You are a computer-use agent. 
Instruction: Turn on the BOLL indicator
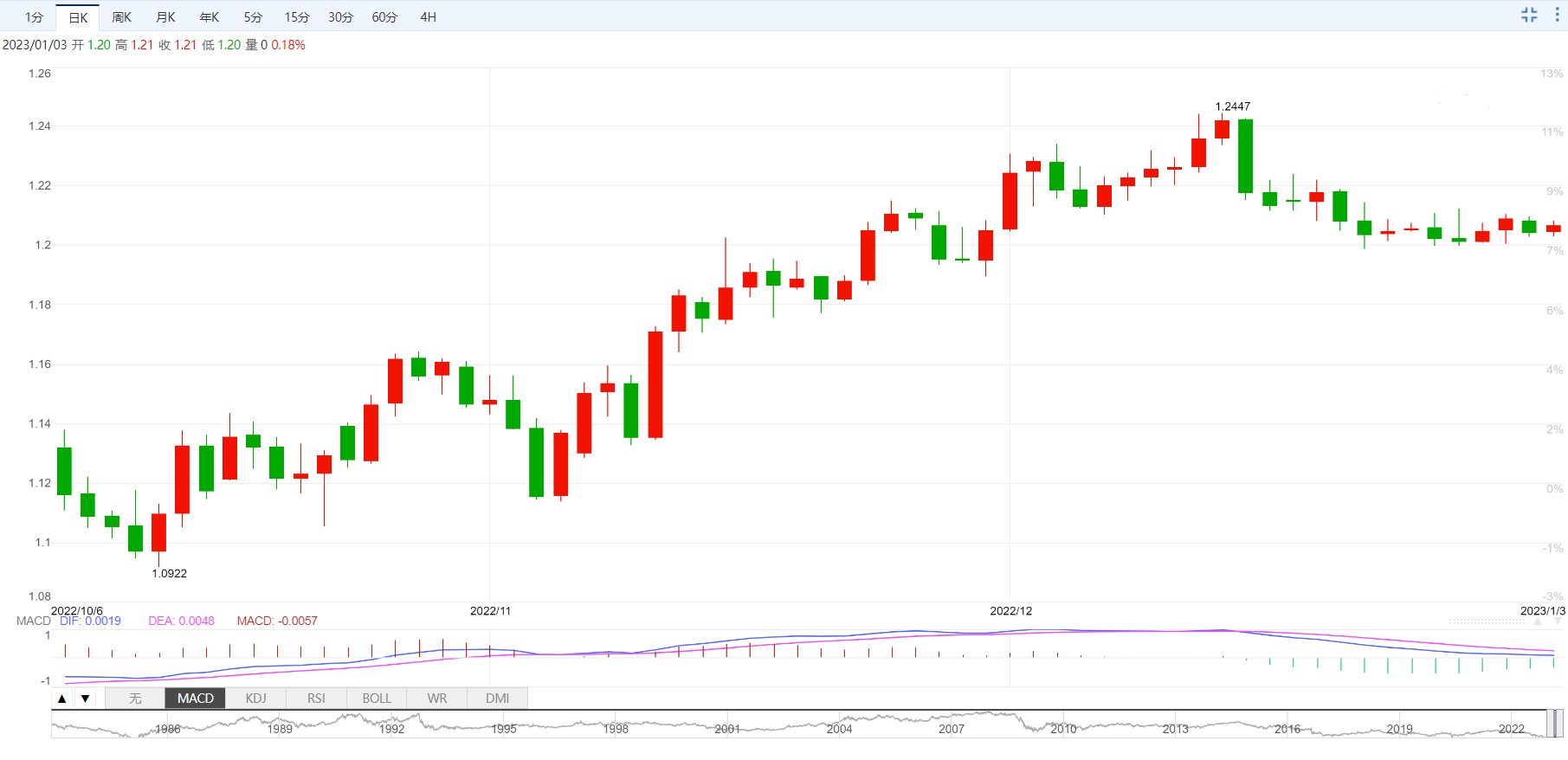[x=377, y=699]
